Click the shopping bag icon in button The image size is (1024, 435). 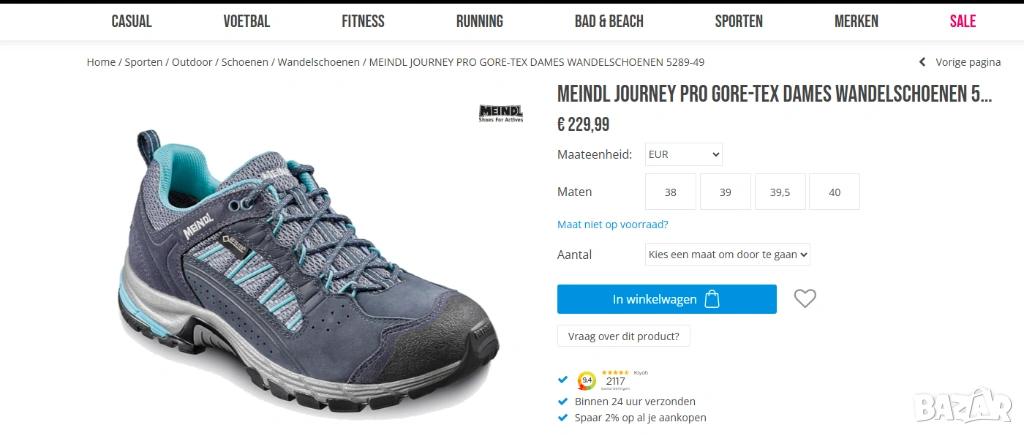712,299
